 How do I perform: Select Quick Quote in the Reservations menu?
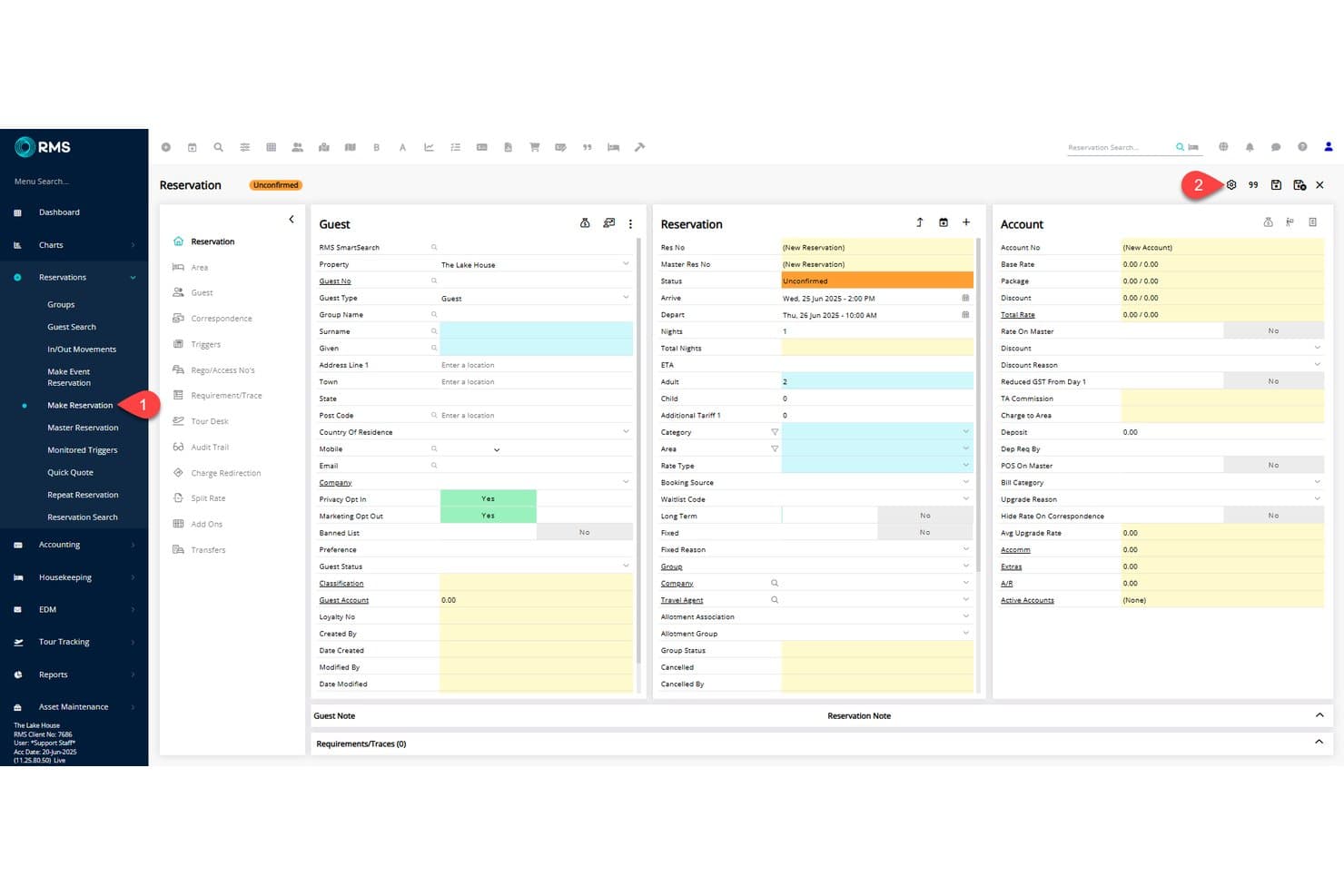click(x=70, y=472)
